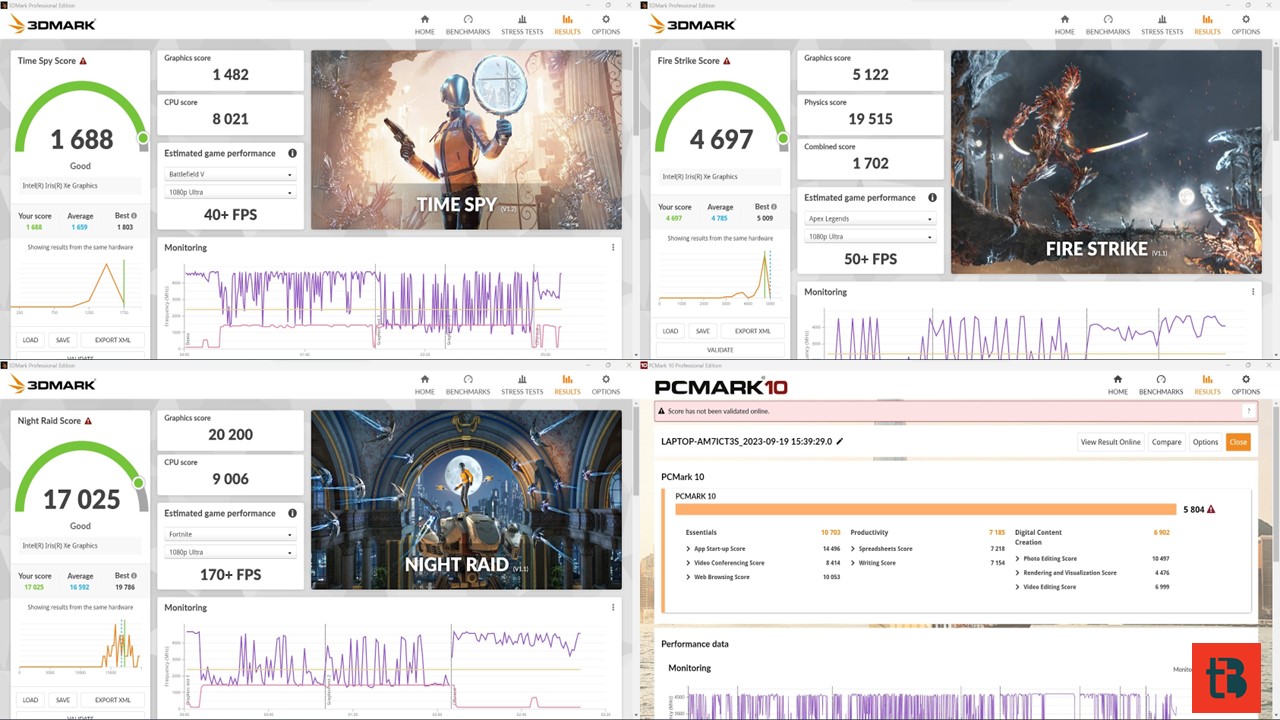Image resolution: width=1280 pixels, height=720 pixels.
Task: Click the Time Spy benchmark artwork thumbnail
Action: coord(466,140)
